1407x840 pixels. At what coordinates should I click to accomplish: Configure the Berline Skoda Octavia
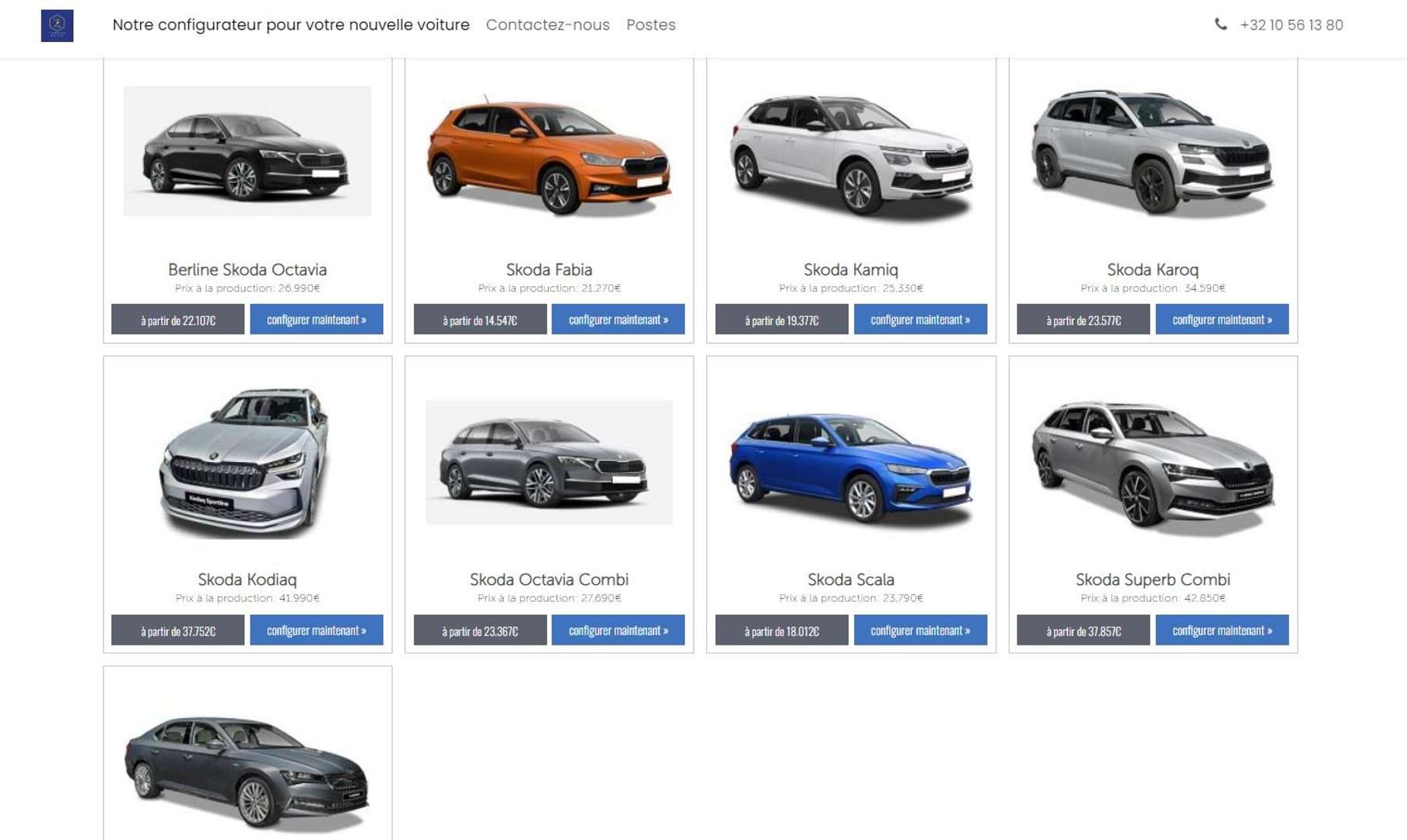click(317, 319)
